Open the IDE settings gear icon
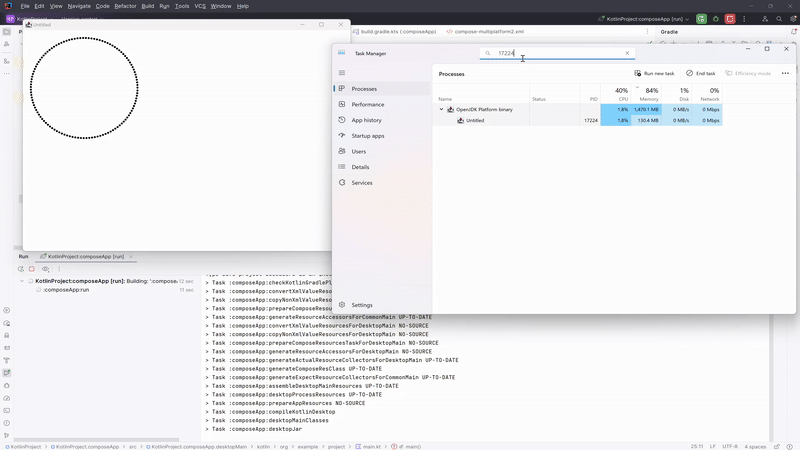The image size is (800, 450). [x=793, y=19]
